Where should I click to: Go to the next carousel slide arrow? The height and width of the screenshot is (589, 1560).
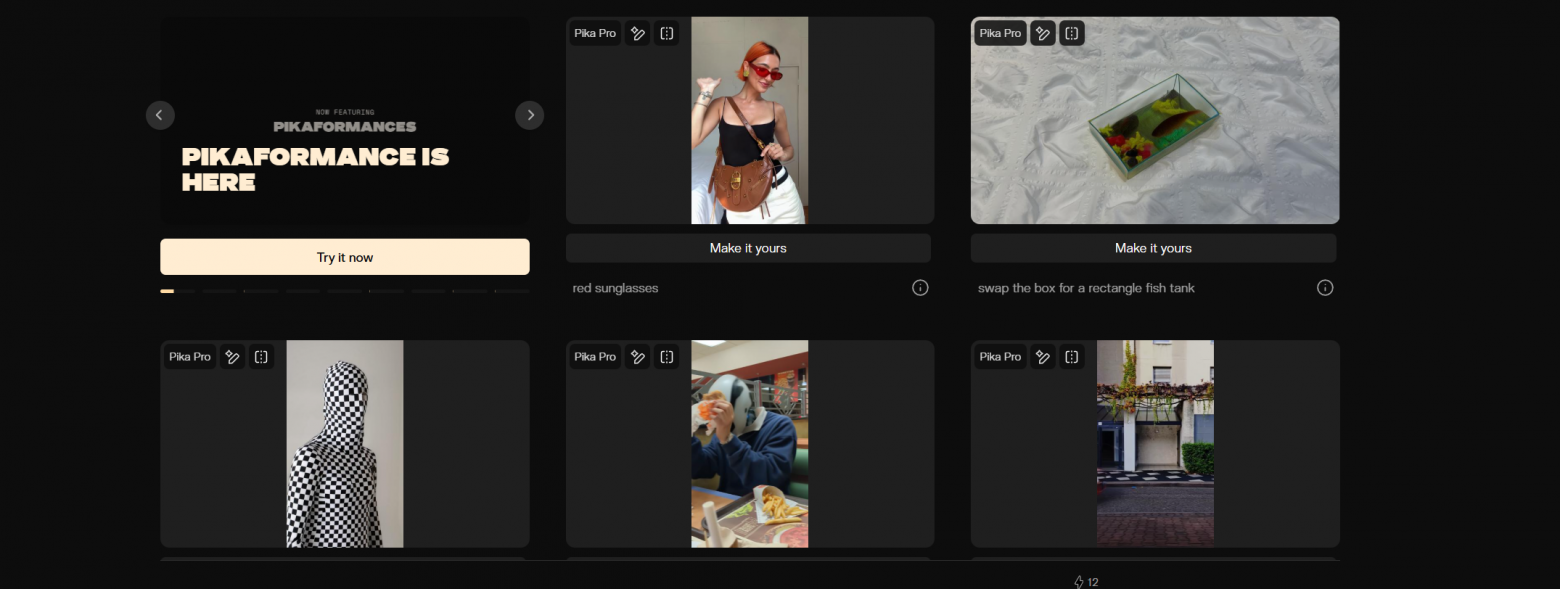coord(530,115)
